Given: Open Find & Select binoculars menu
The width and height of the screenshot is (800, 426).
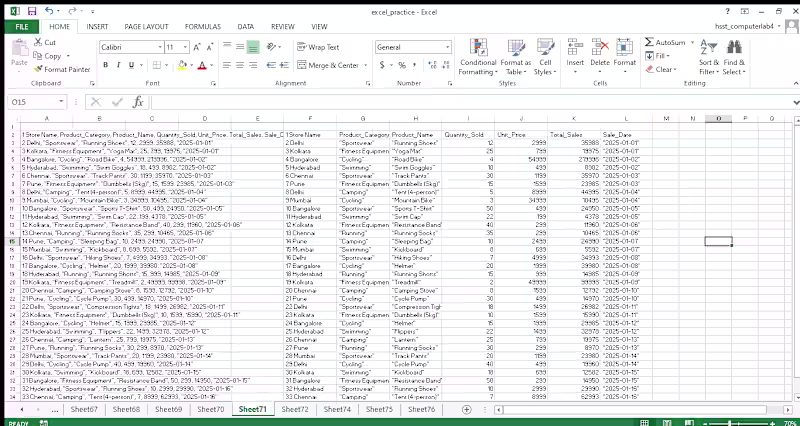Looking at the screenshot, I should 734,57.
